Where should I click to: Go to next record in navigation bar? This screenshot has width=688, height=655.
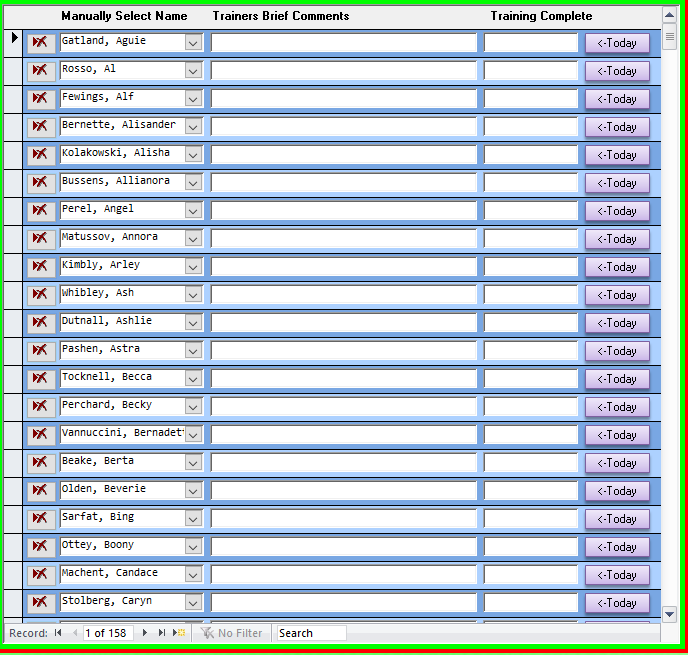pos(145,633)
